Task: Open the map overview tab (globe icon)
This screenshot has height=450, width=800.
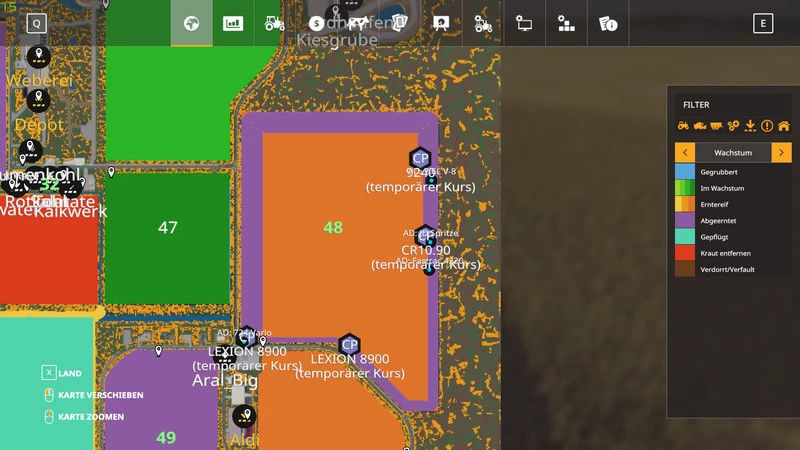Action: (191, 23)
